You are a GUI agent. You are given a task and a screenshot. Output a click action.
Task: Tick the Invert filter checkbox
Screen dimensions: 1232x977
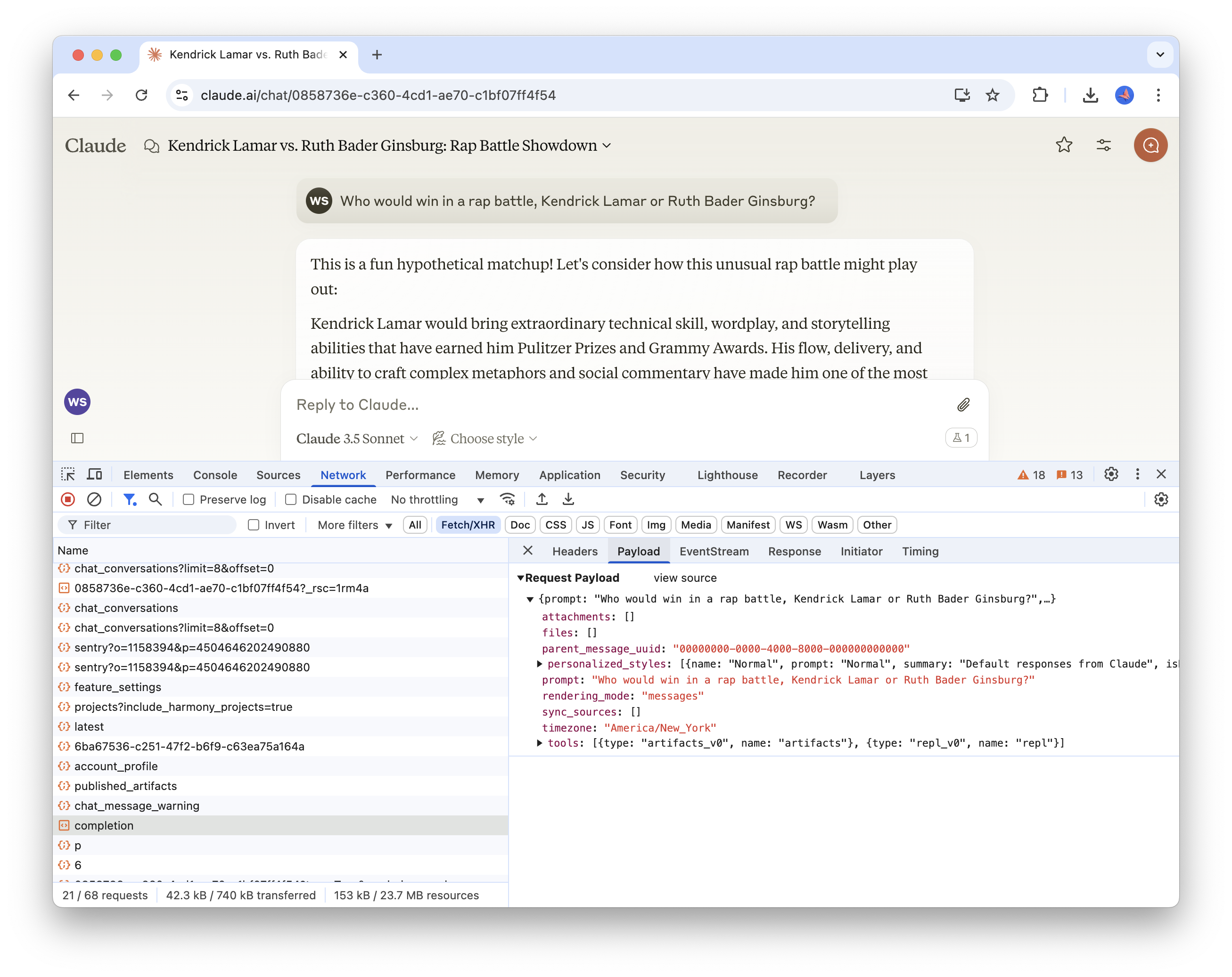tap(254, 525)
